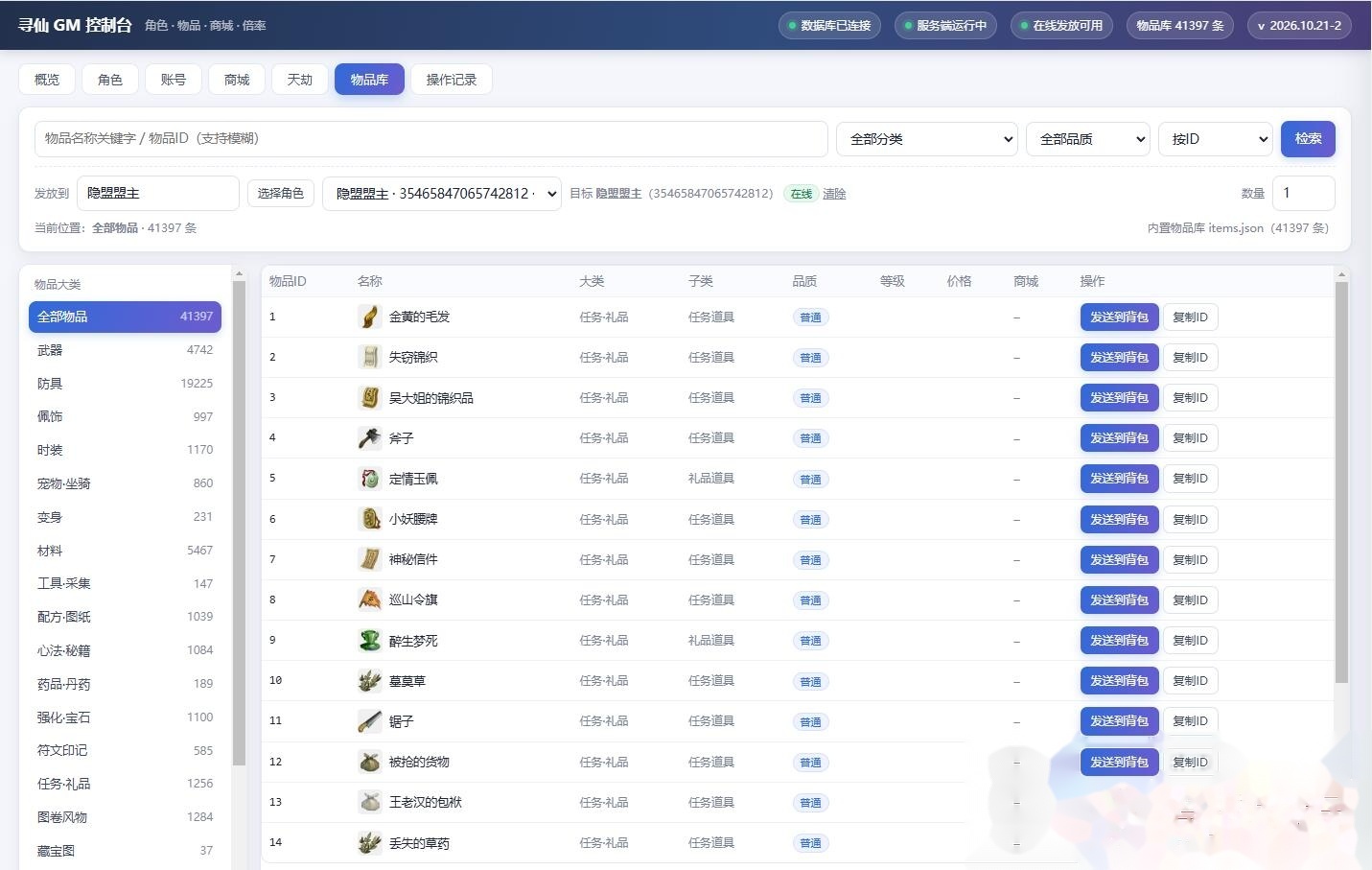Click the 丢失的草药 herb icon

click(369, 842)
